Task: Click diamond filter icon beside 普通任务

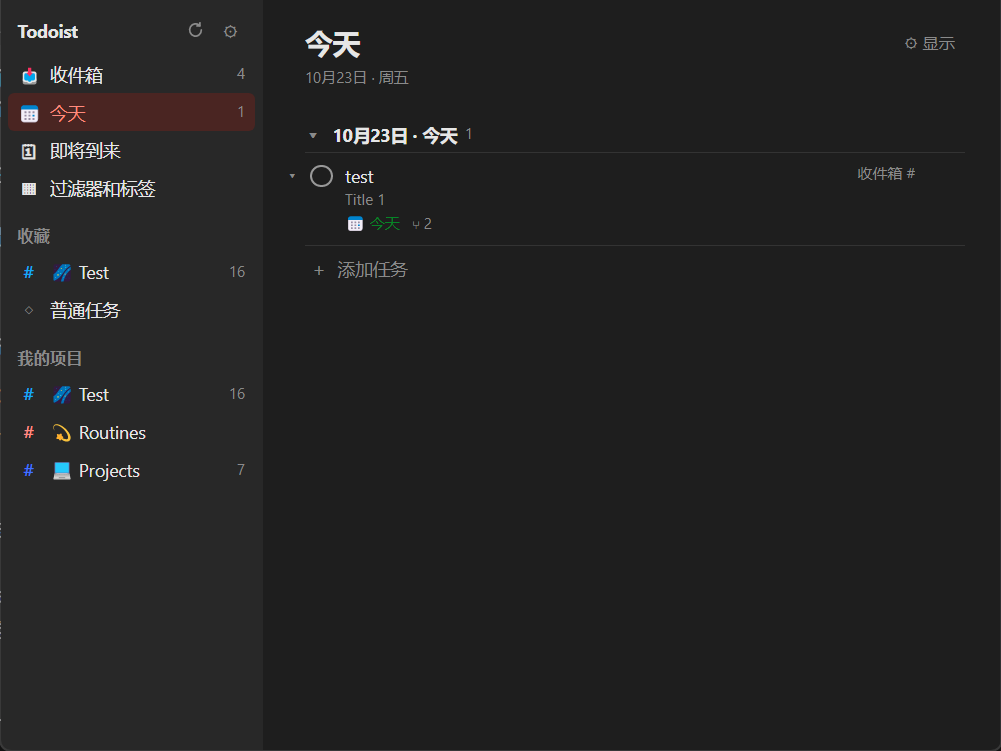Action: pos(29,310)
